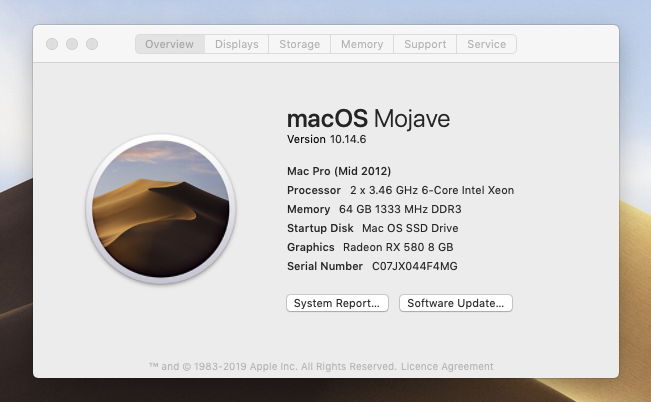This screenshot has width=651, height=402.
Task: Close the About This Mac window
Action: (52, 44)
